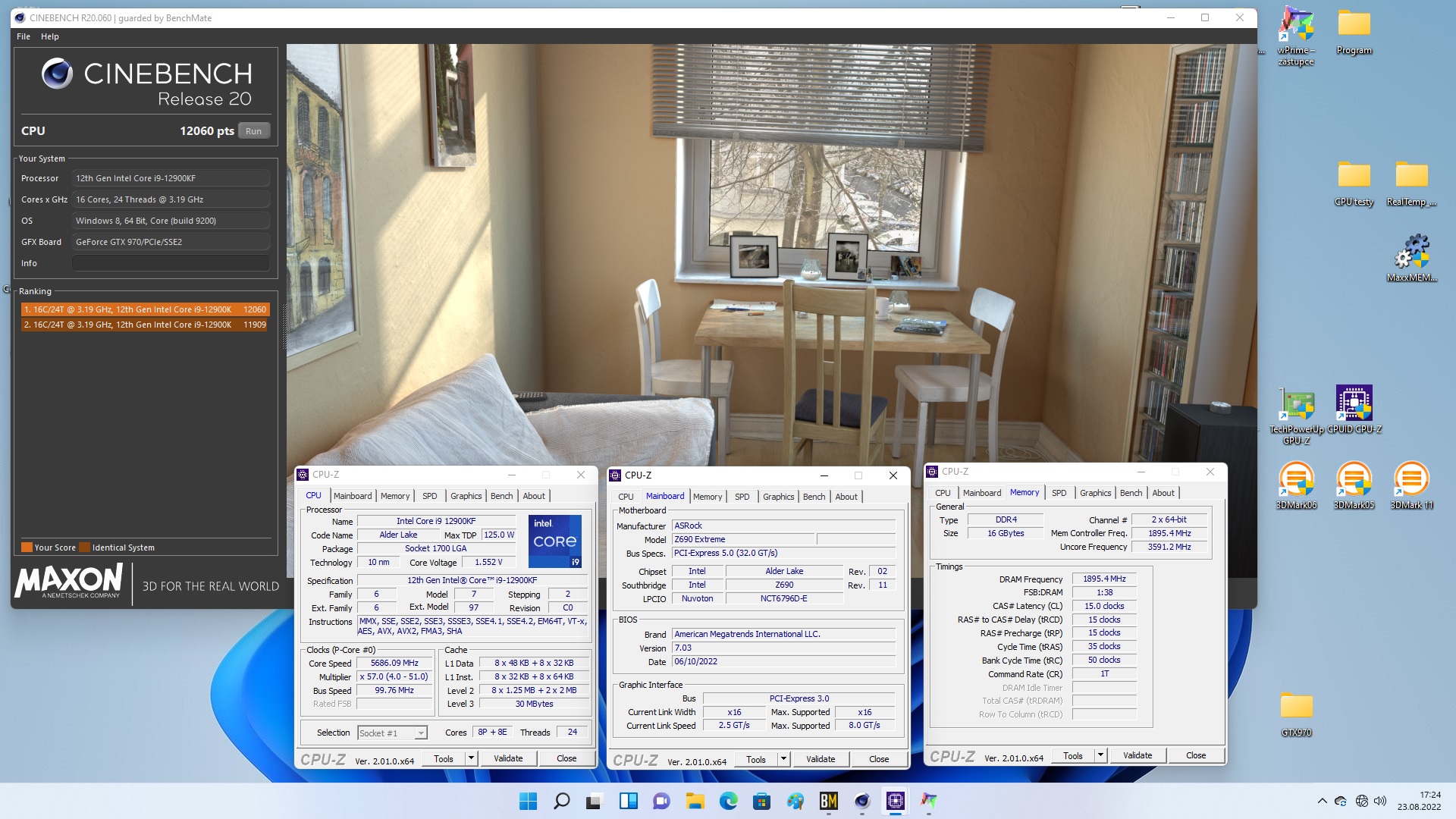
Task: Open the Program folder on desktop
Action: 1354,32
